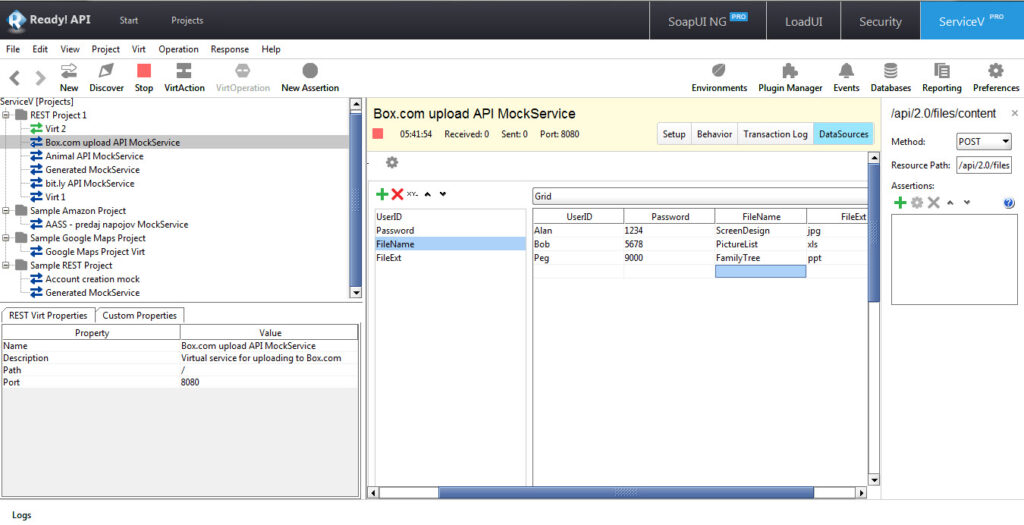Click the horizontal scrollbar under the grid
The width and height of the screenshot is (1024, 525).
point(626,492)
